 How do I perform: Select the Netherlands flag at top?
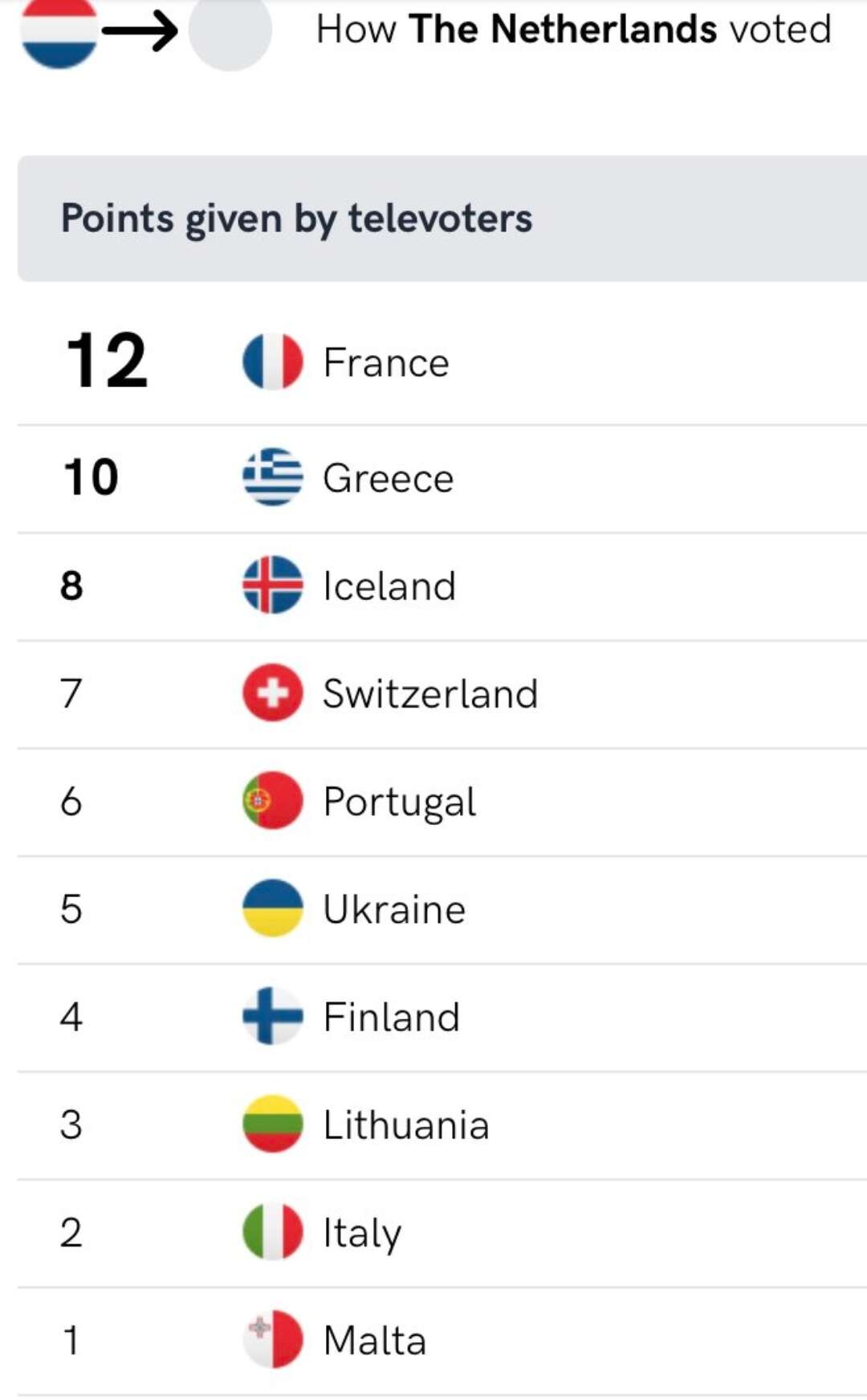59,31
